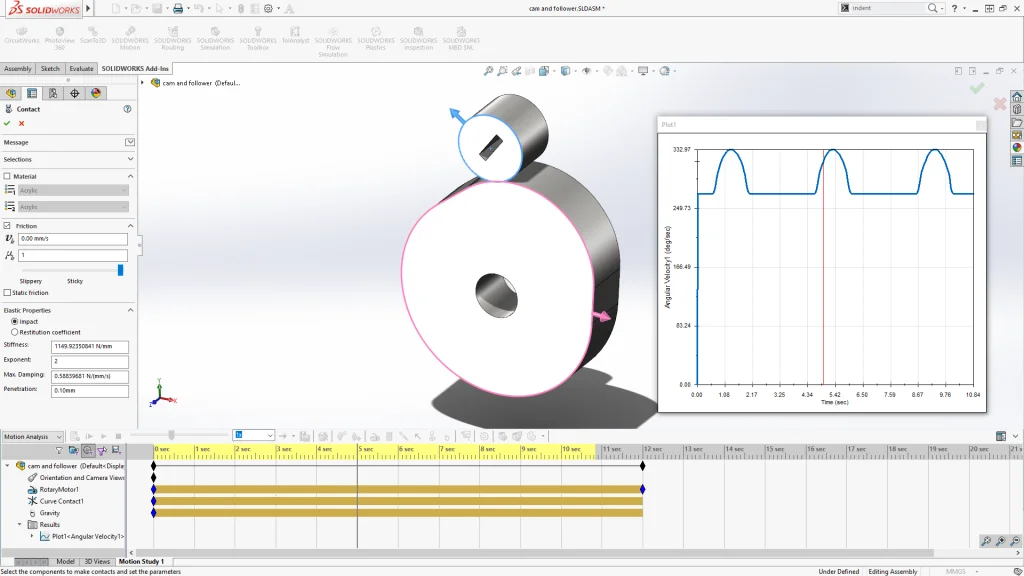Open the DimXpert Manager crosshair tab icon
1024x576 pixels.
tap(74, 93)
